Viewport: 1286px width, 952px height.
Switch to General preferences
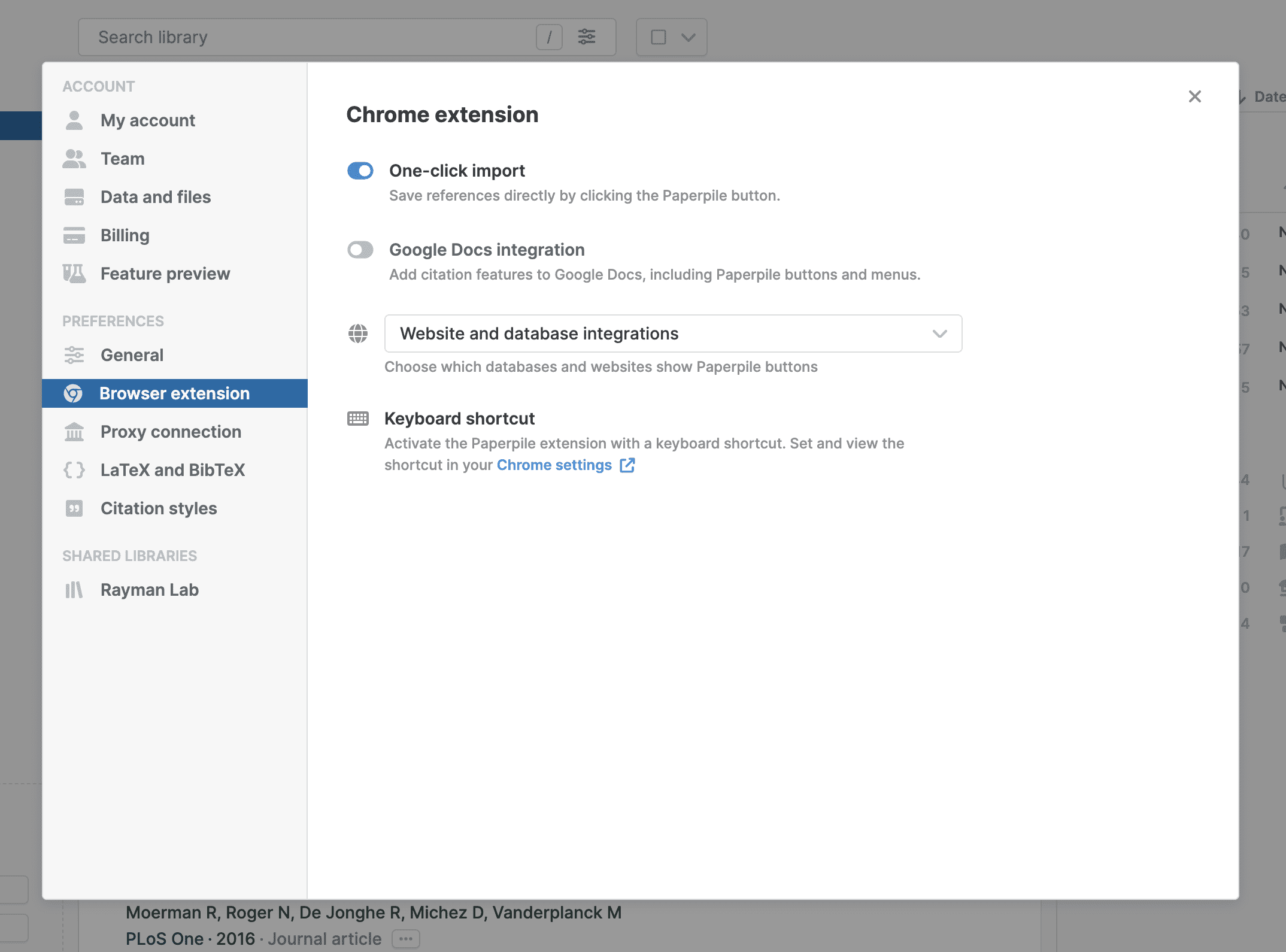coord(132,355)
